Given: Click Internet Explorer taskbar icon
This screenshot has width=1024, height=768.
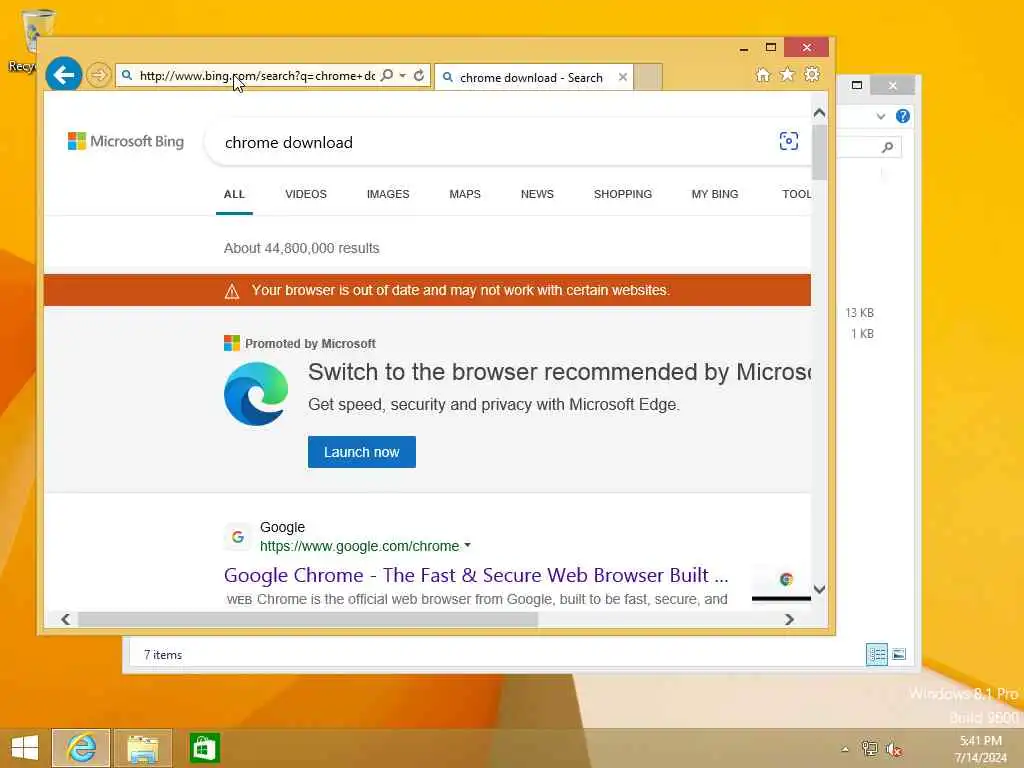Looking at the screenshot, I should 81,748.
